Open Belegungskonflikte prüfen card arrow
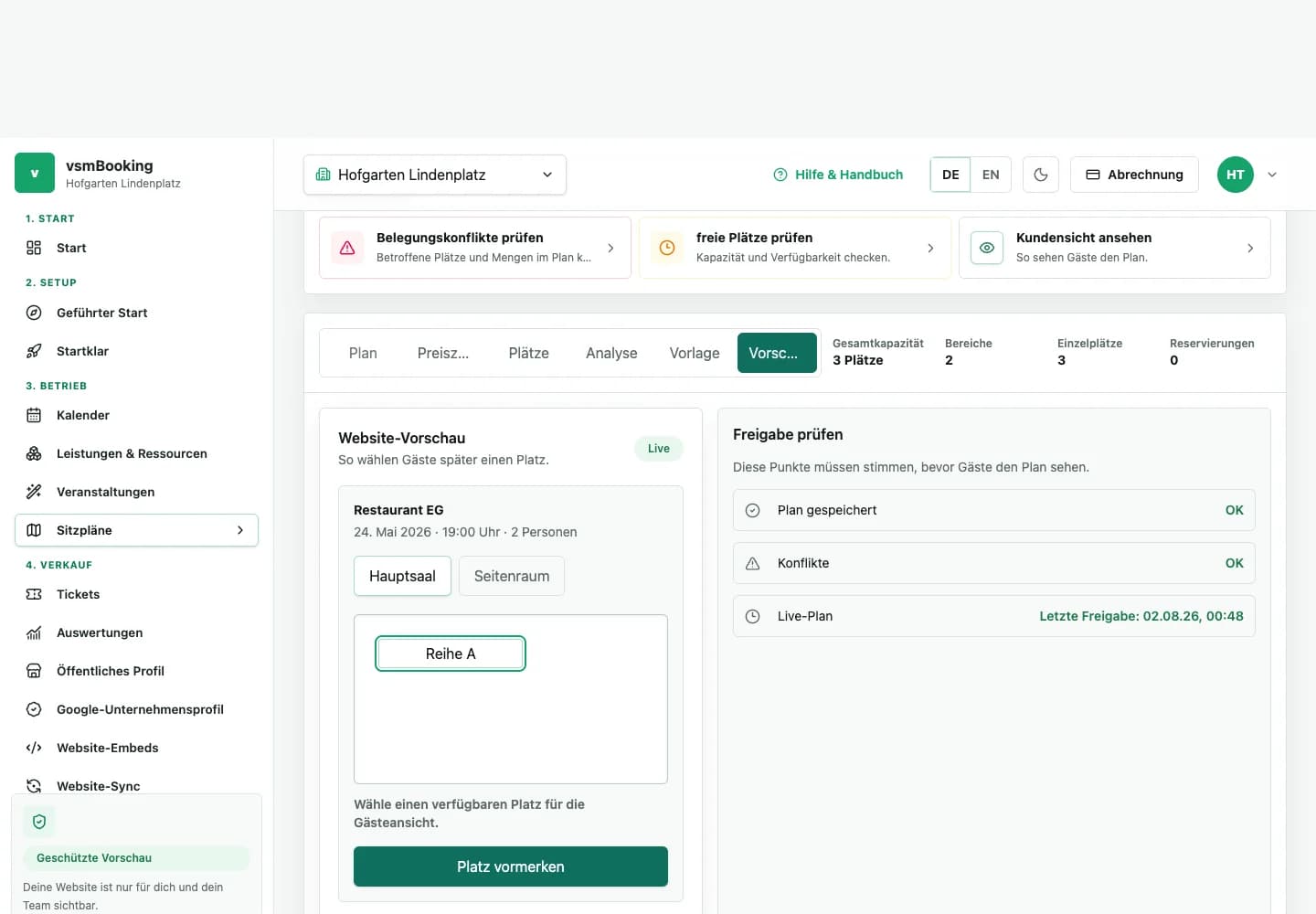Image resolution: width=1316 pixels, height=914 pixels. pos(610,248)
